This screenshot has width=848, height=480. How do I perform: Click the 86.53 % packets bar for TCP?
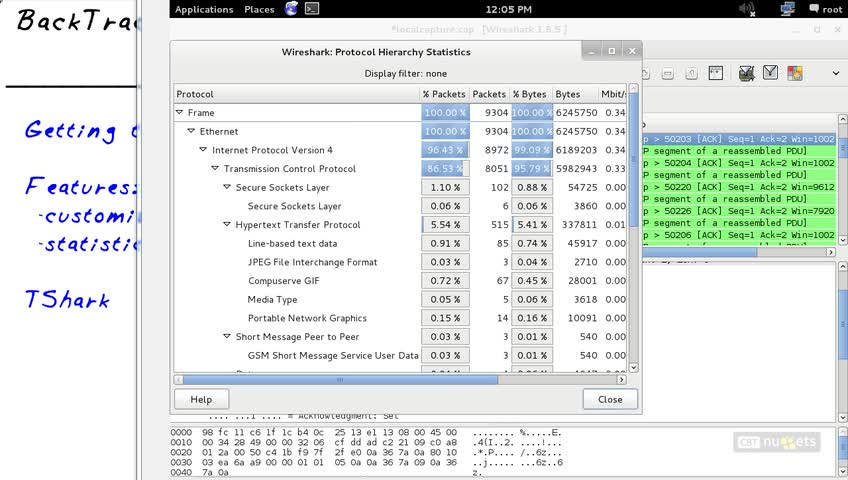[x=445, y=169]
